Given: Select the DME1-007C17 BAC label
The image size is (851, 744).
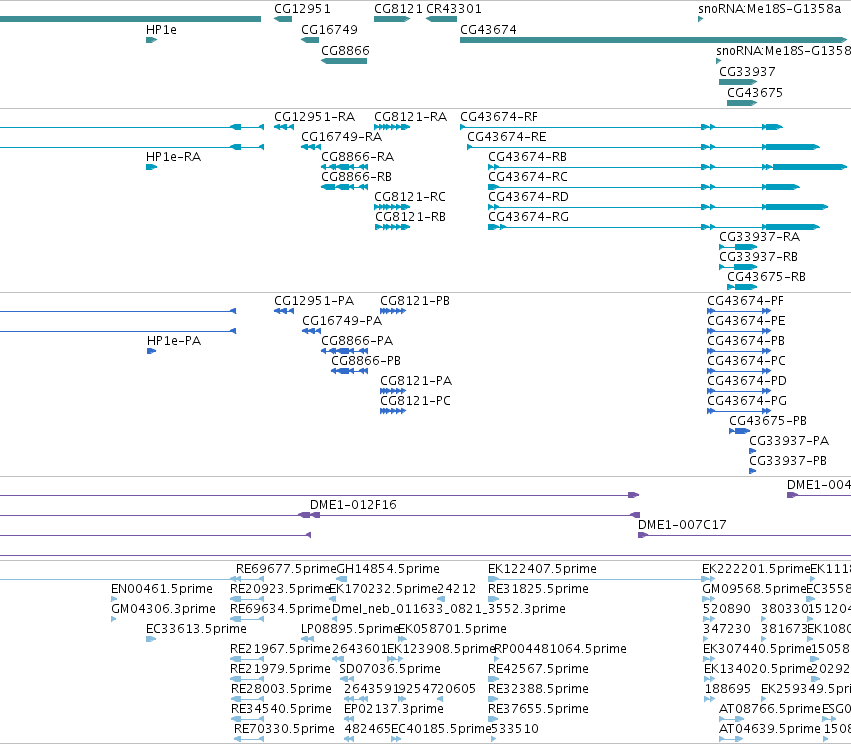Looking at the screenshot, I should [682, 525].
